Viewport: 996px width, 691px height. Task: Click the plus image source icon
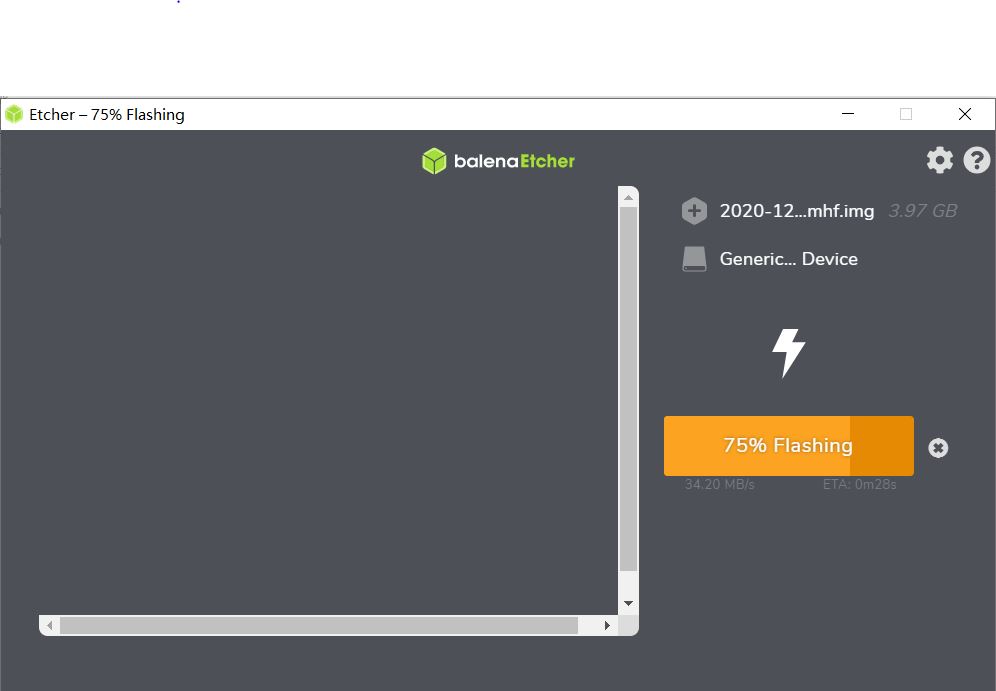(x=694, y=211)
